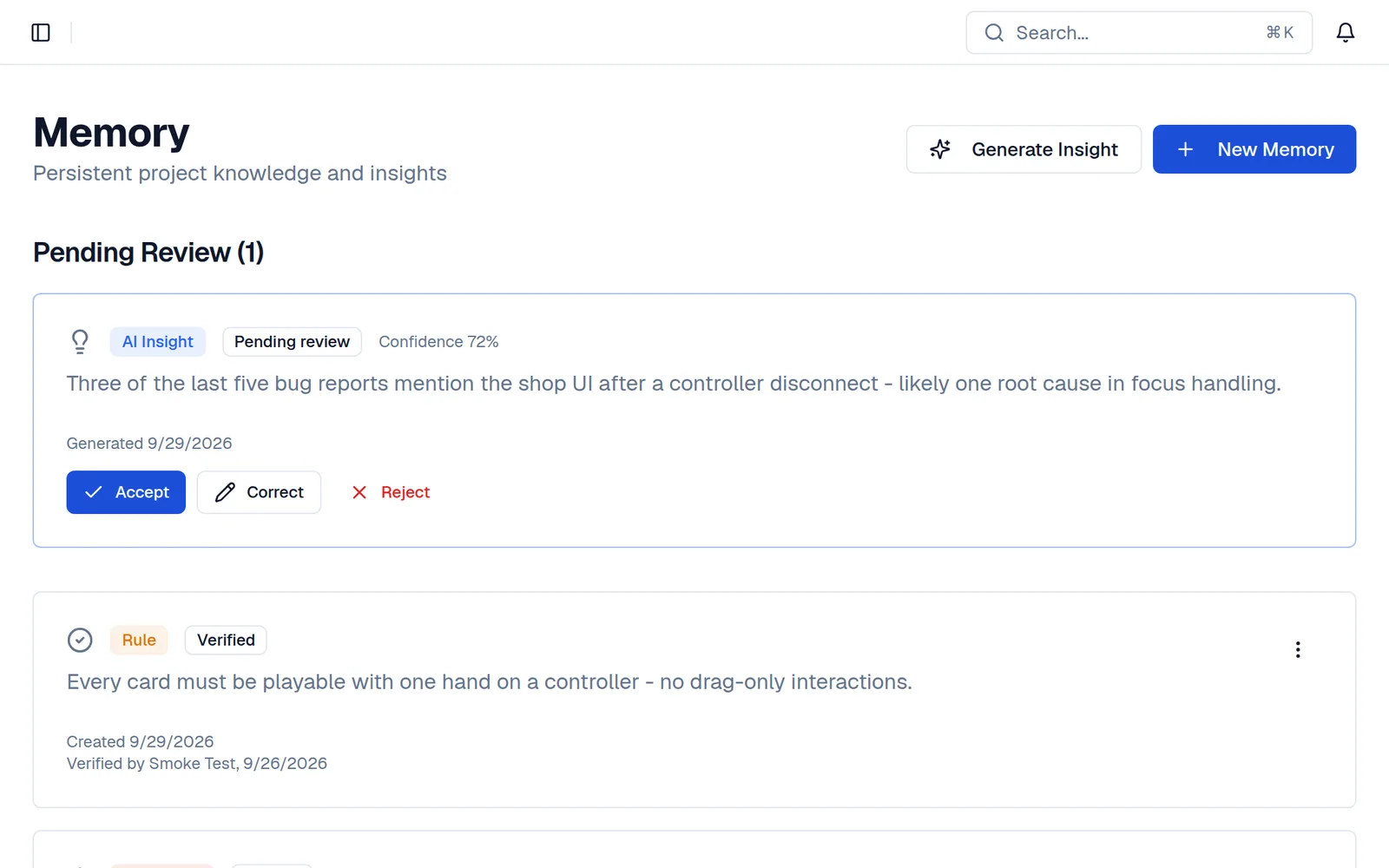Click the Pending review badge
Screen dimensions: 1389x868
tap(292, 342)
